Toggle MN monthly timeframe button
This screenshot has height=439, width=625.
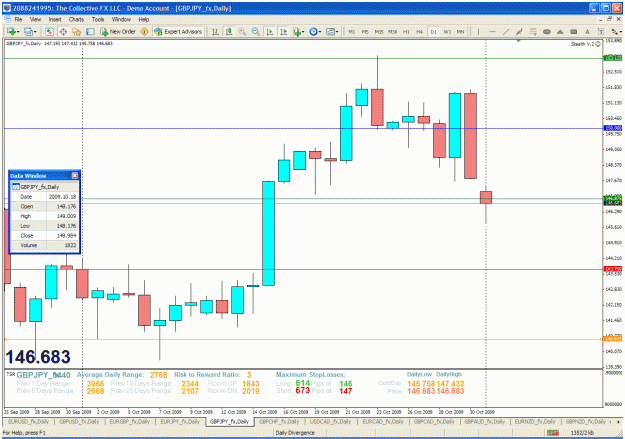pyautogui.click(x=460, y=31)
